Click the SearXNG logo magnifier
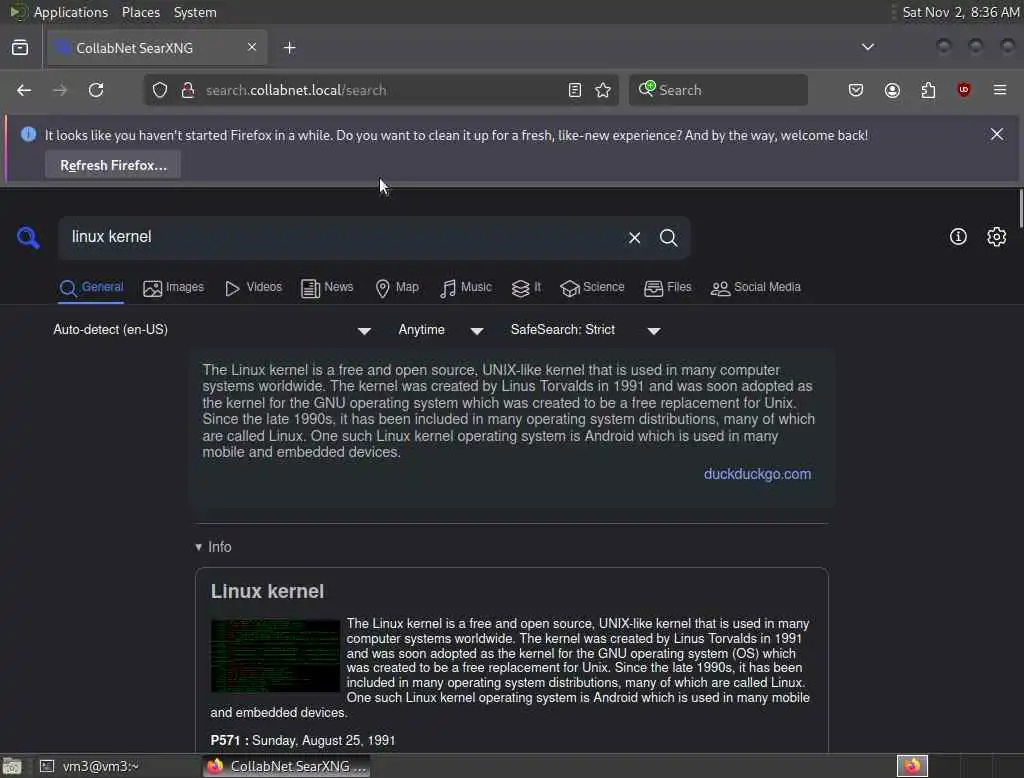Viewport: 1024px width, 778px height. 28,237
